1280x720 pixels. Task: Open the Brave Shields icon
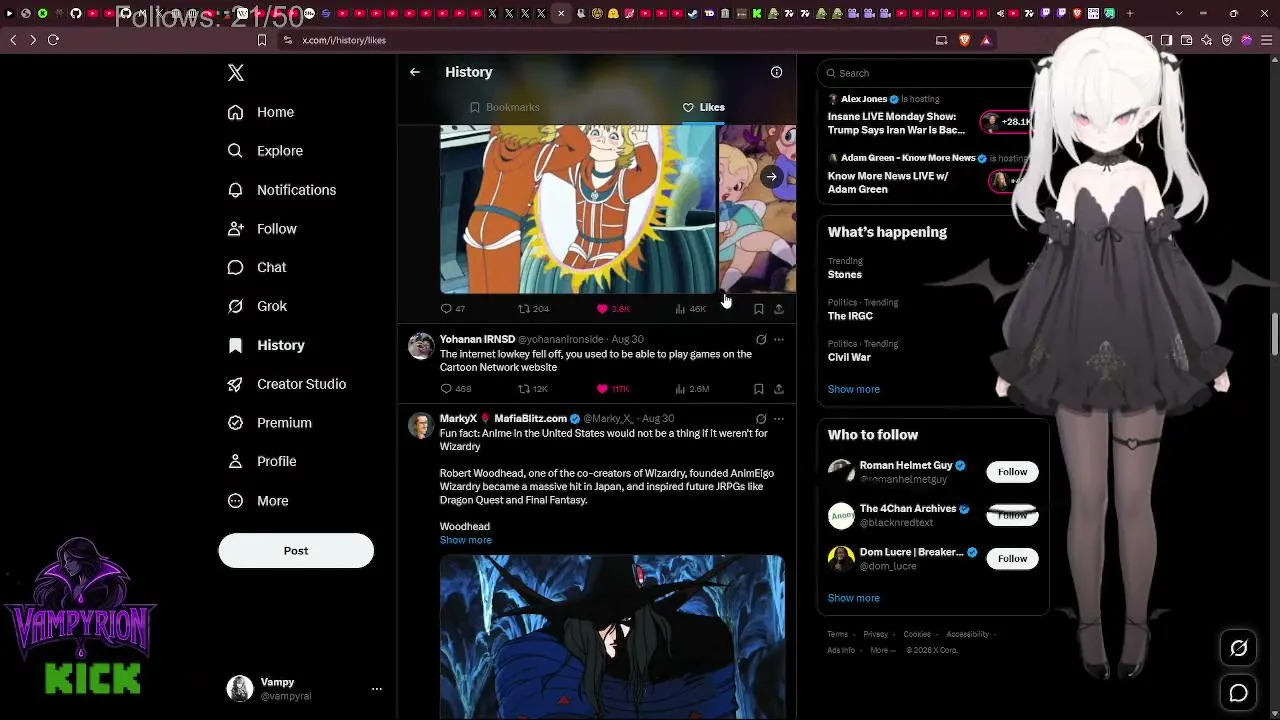pyautogui.click(x=965, y=40)
